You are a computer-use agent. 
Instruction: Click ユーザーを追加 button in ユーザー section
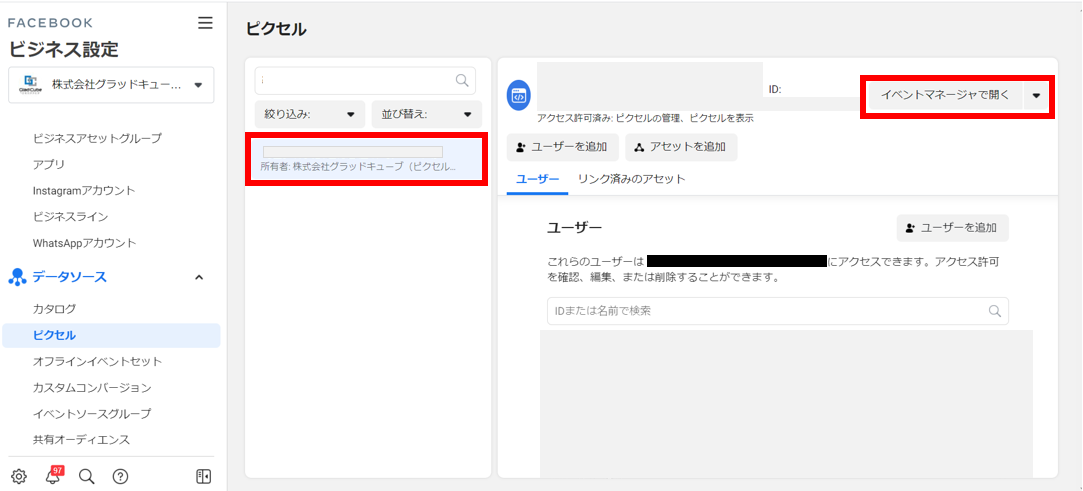(952, 228)
